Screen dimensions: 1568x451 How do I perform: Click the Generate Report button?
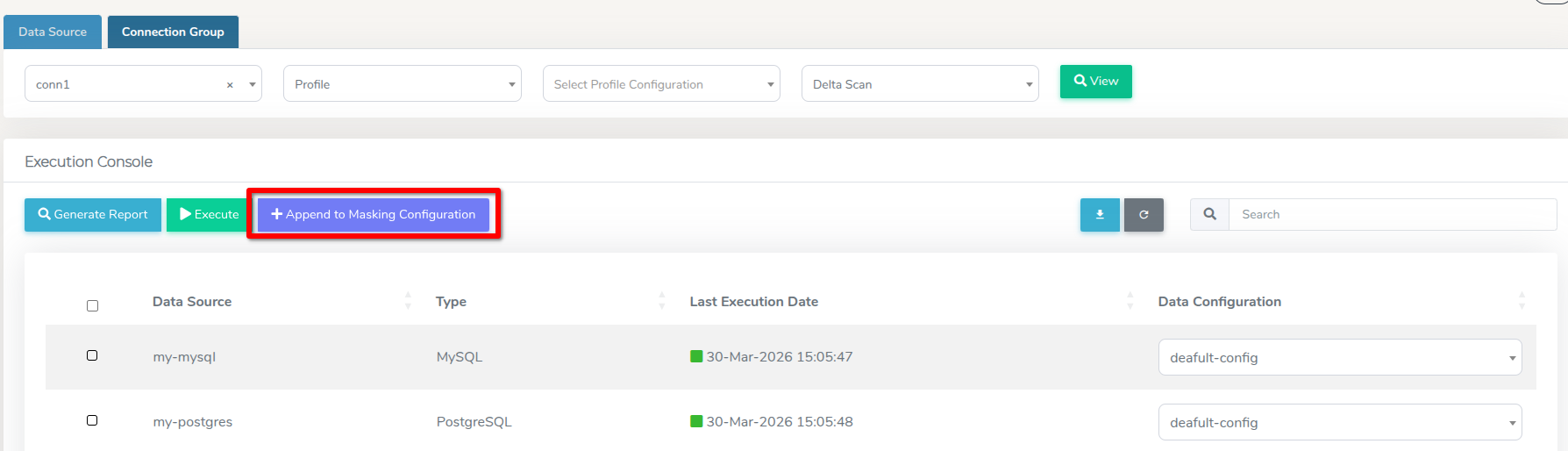point(93,215)
